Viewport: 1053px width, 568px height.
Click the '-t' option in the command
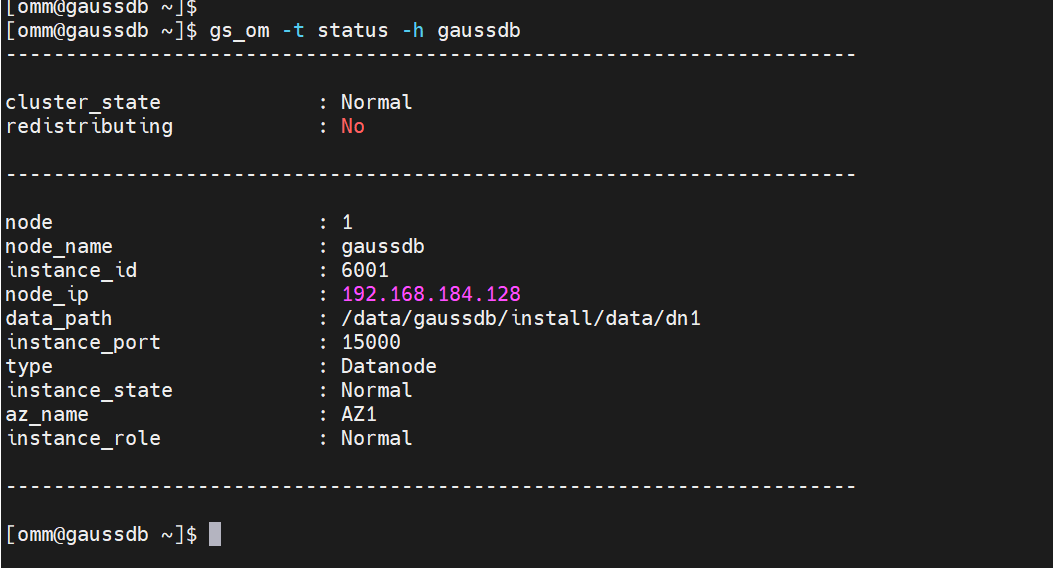click(x=293, y=31)
